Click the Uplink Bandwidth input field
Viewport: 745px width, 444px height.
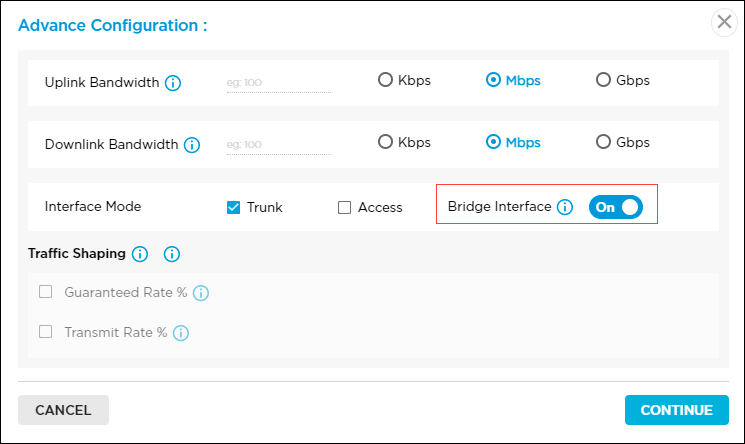click(279, 83)
